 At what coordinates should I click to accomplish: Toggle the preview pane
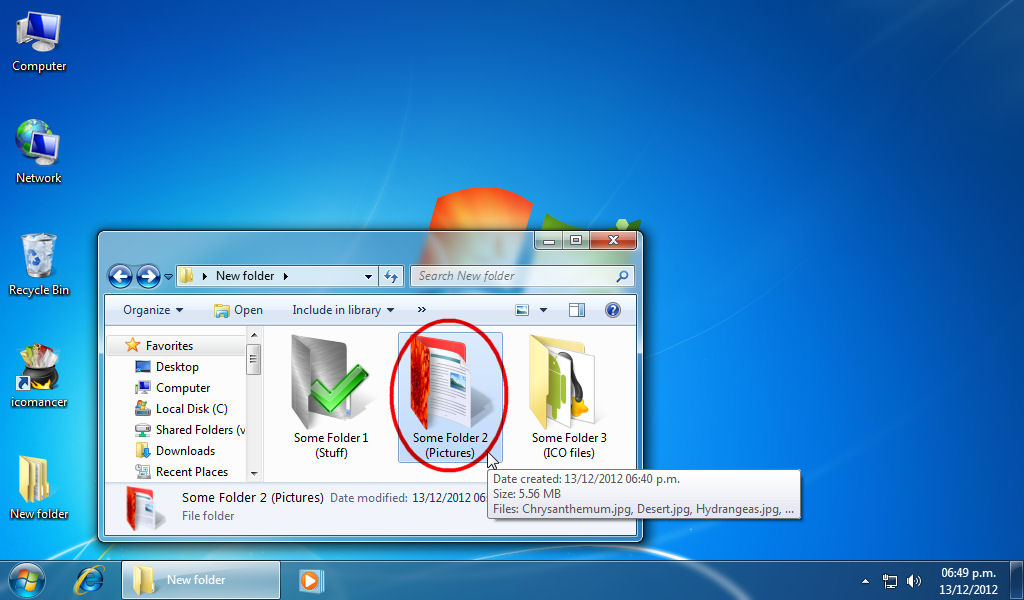point(577,310)
